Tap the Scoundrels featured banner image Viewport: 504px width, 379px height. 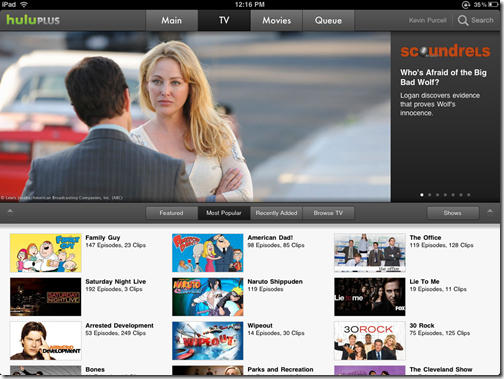(195, 117)
